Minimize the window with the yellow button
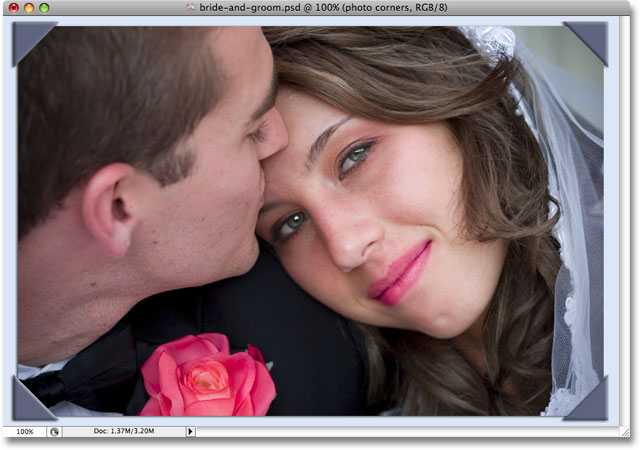 point(29,7)
